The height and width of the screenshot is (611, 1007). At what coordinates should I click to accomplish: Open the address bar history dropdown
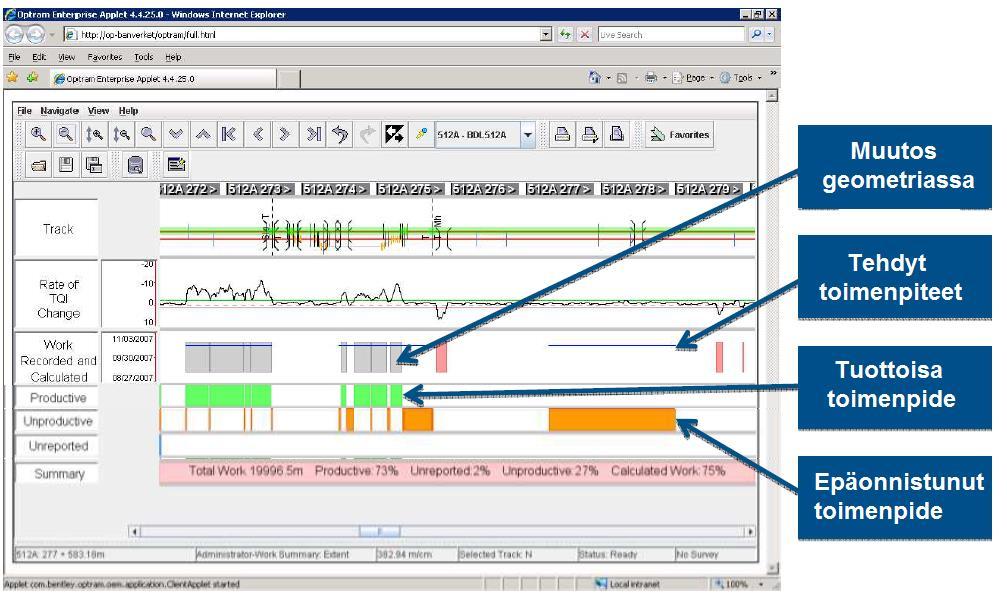(546, 35)
